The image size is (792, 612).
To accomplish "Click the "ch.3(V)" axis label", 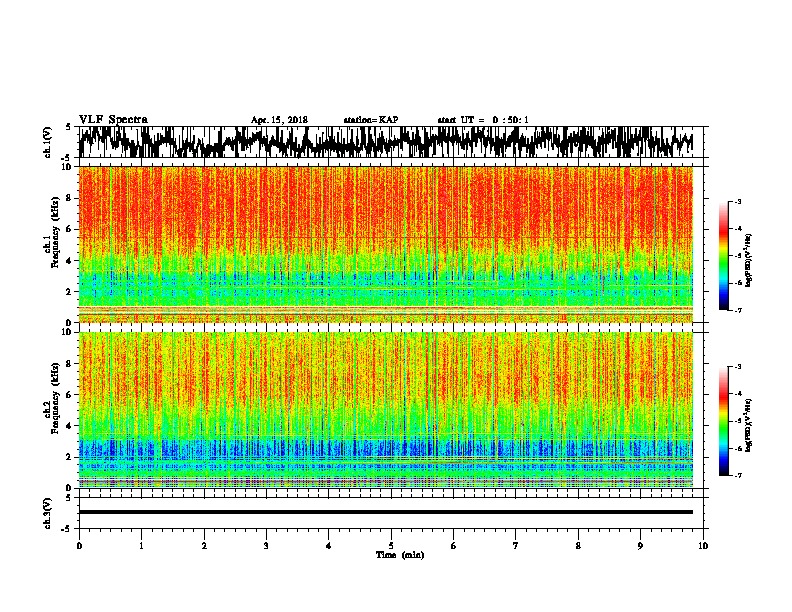I will [48, 513].
